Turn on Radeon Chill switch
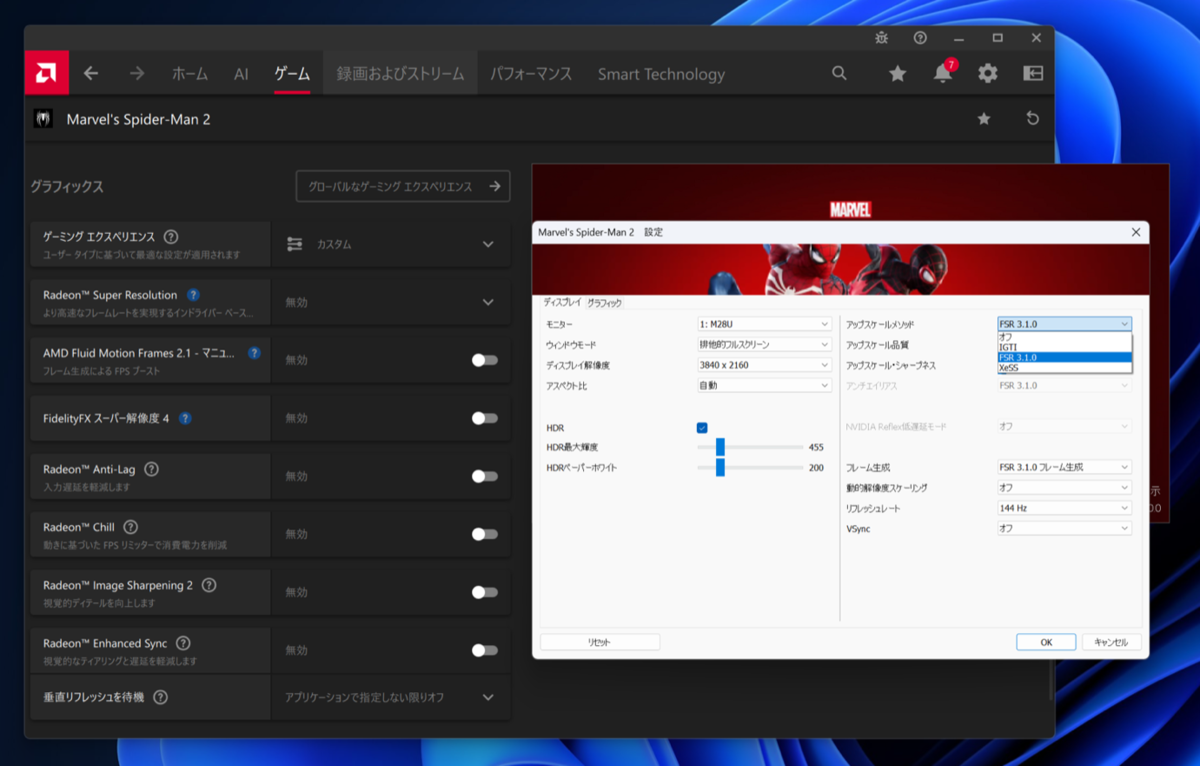Viewport: 1200px width, 766px height. (485, 534)
